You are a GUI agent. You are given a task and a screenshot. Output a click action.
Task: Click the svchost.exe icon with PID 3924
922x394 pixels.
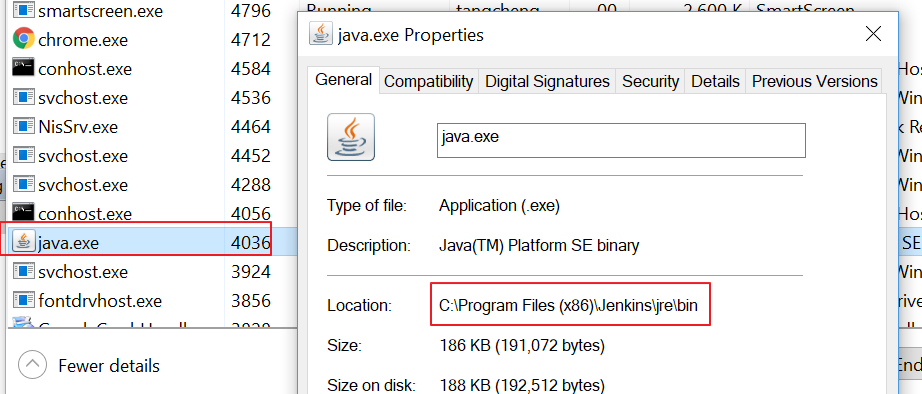click(23, 271)
